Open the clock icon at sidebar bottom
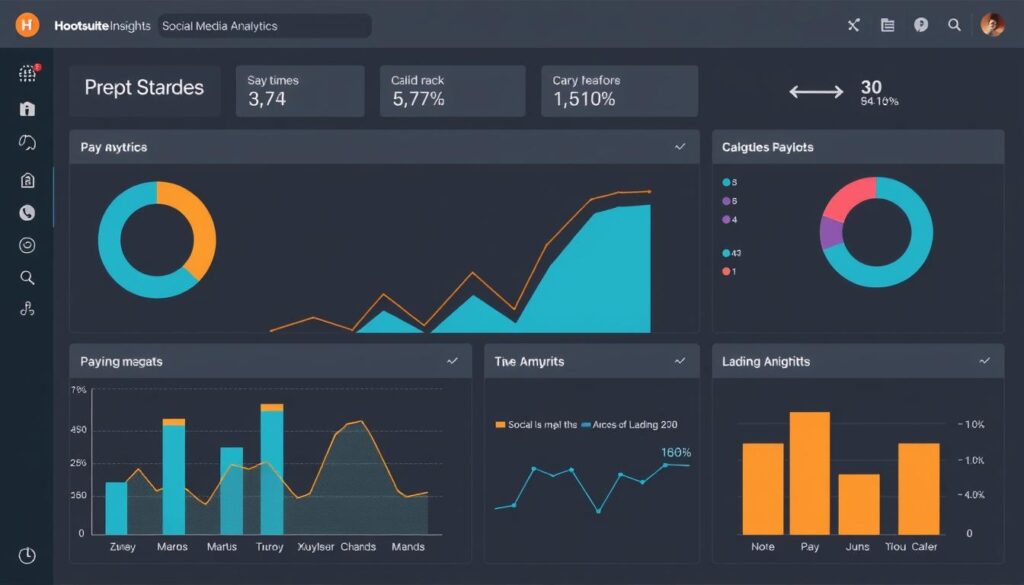 27,555
